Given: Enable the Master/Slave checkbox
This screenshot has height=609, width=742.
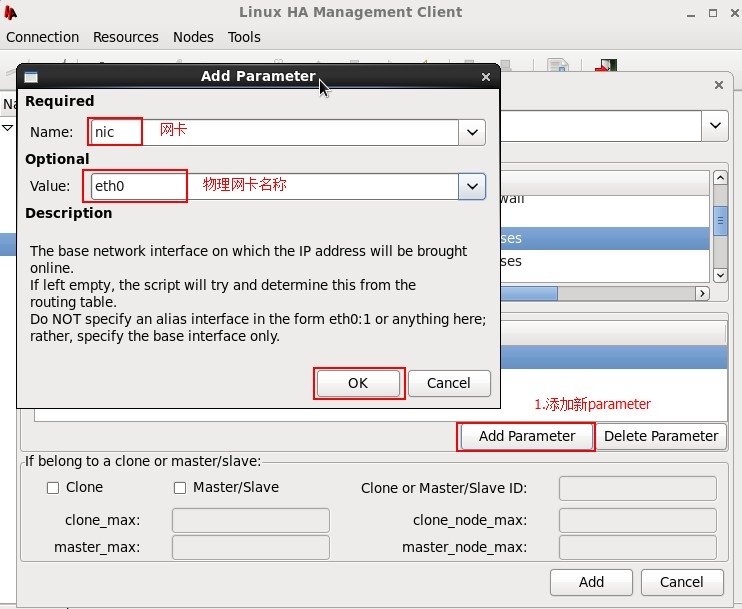Looking at the screenshot, I should (x=180, y=488).
